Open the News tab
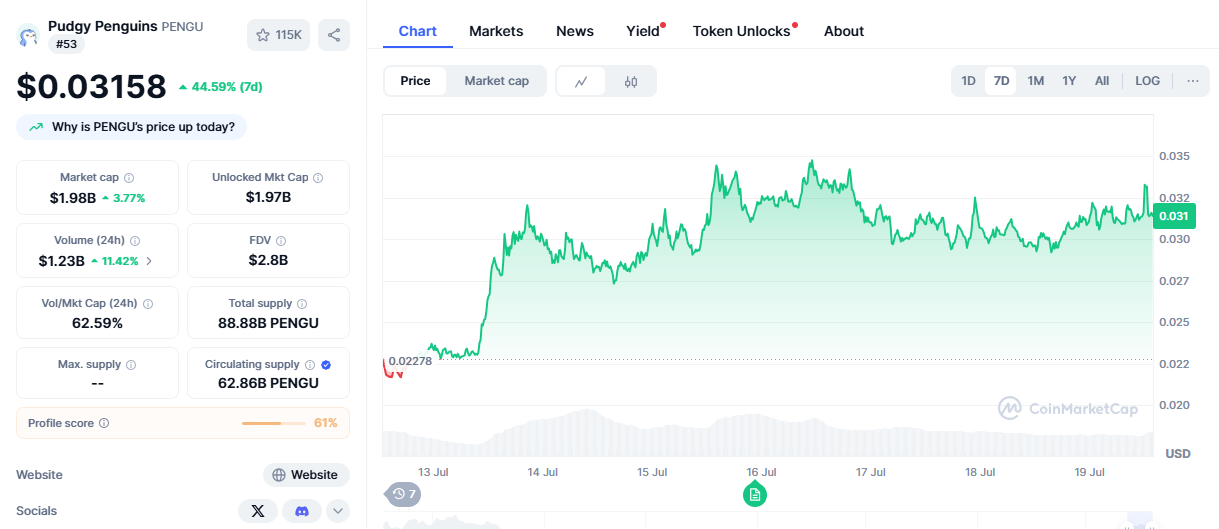The width and height of the screenshot is (1219, 529). tap(575, 31)
